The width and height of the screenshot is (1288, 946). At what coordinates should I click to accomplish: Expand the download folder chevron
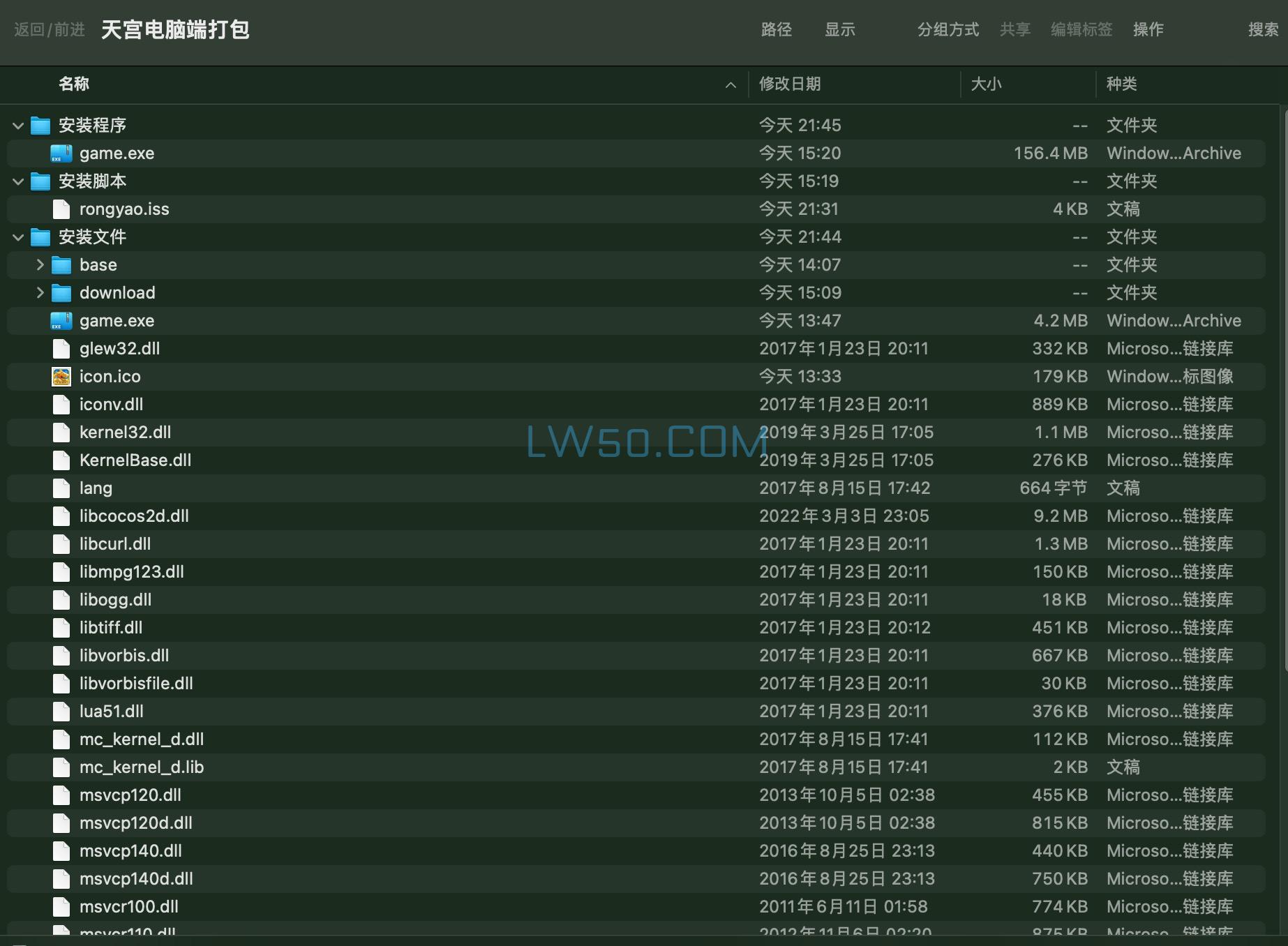(x=39, y=292)
